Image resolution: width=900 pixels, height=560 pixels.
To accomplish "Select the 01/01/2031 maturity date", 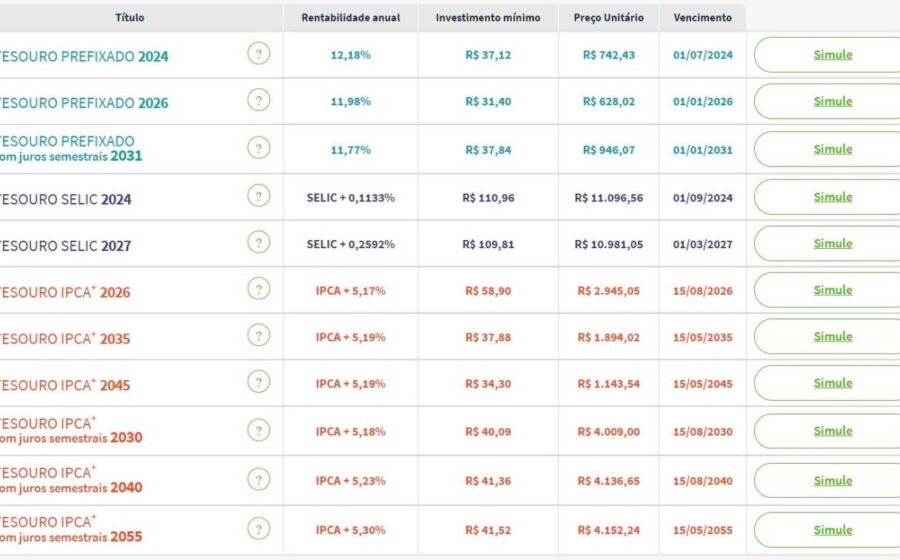I will pyautogui.click(x=703, y=150).
